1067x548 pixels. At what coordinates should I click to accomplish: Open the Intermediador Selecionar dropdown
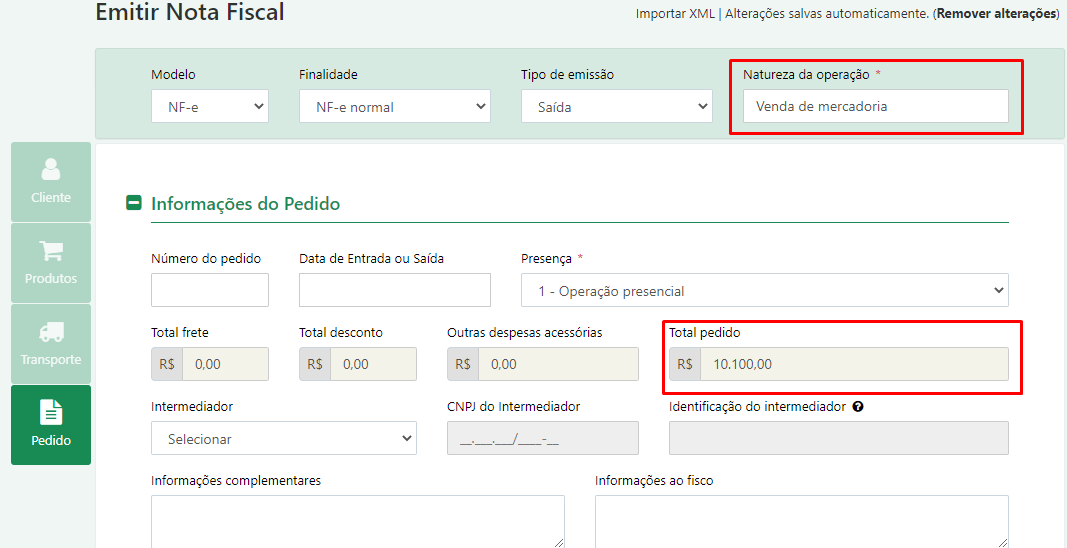[x=284, y=438]
